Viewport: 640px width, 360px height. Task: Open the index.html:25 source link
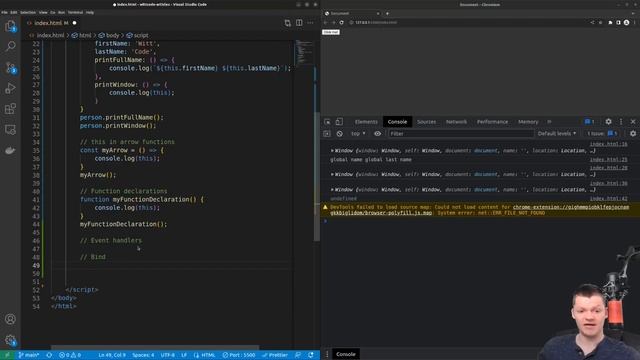[608, 160]
